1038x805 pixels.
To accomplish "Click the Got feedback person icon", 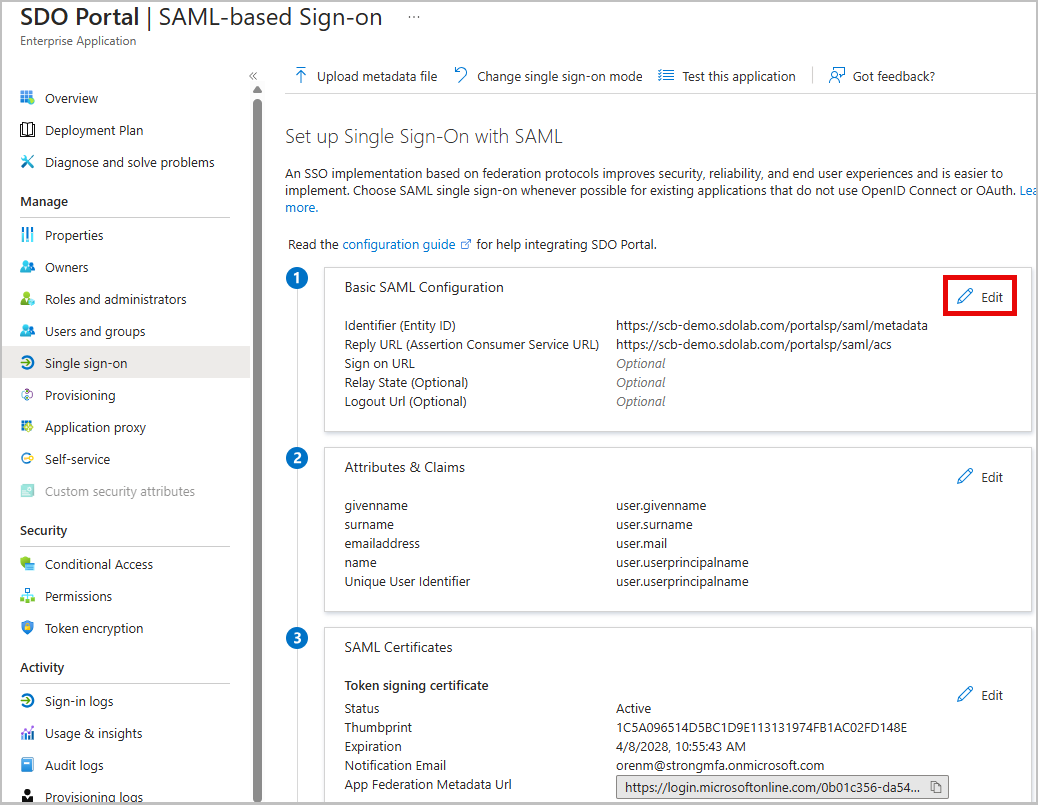I will (837, 75).
